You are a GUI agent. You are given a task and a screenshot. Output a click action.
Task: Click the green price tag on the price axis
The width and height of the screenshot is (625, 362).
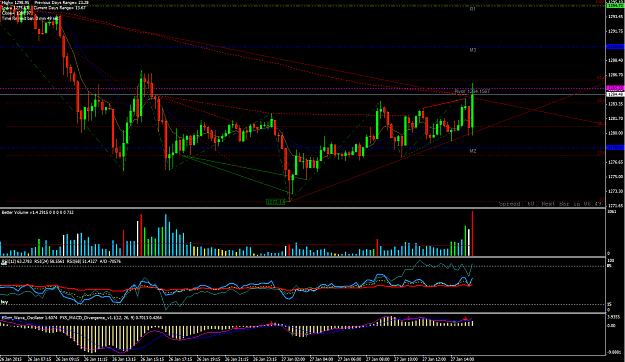pos(615,5)
